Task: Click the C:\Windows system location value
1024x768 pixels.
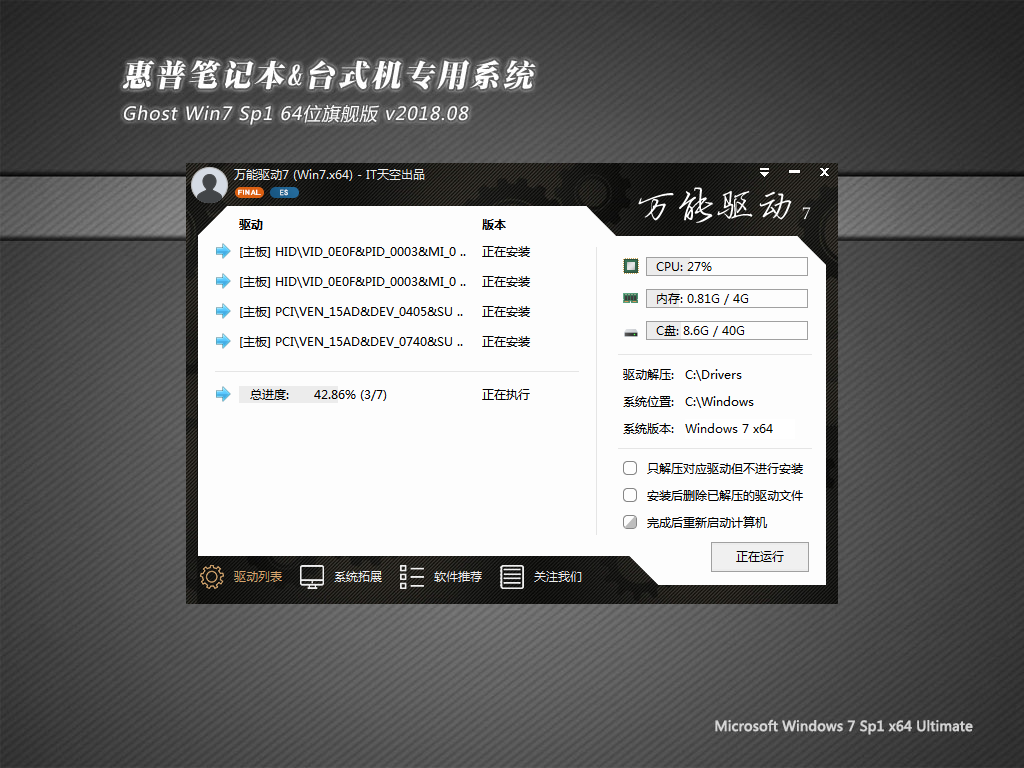Action: (x=719, y=402)
